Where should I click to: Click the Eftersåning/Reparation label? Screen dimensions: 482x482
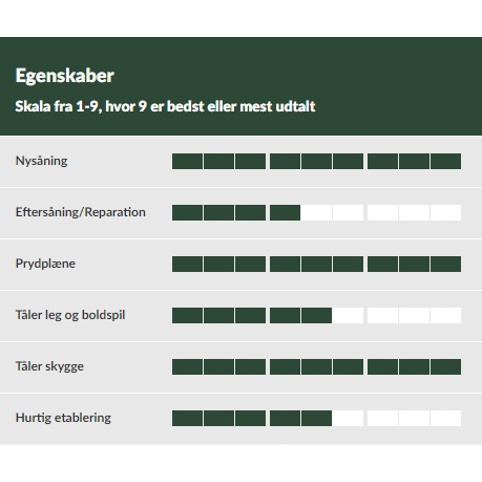coord(80,212)
